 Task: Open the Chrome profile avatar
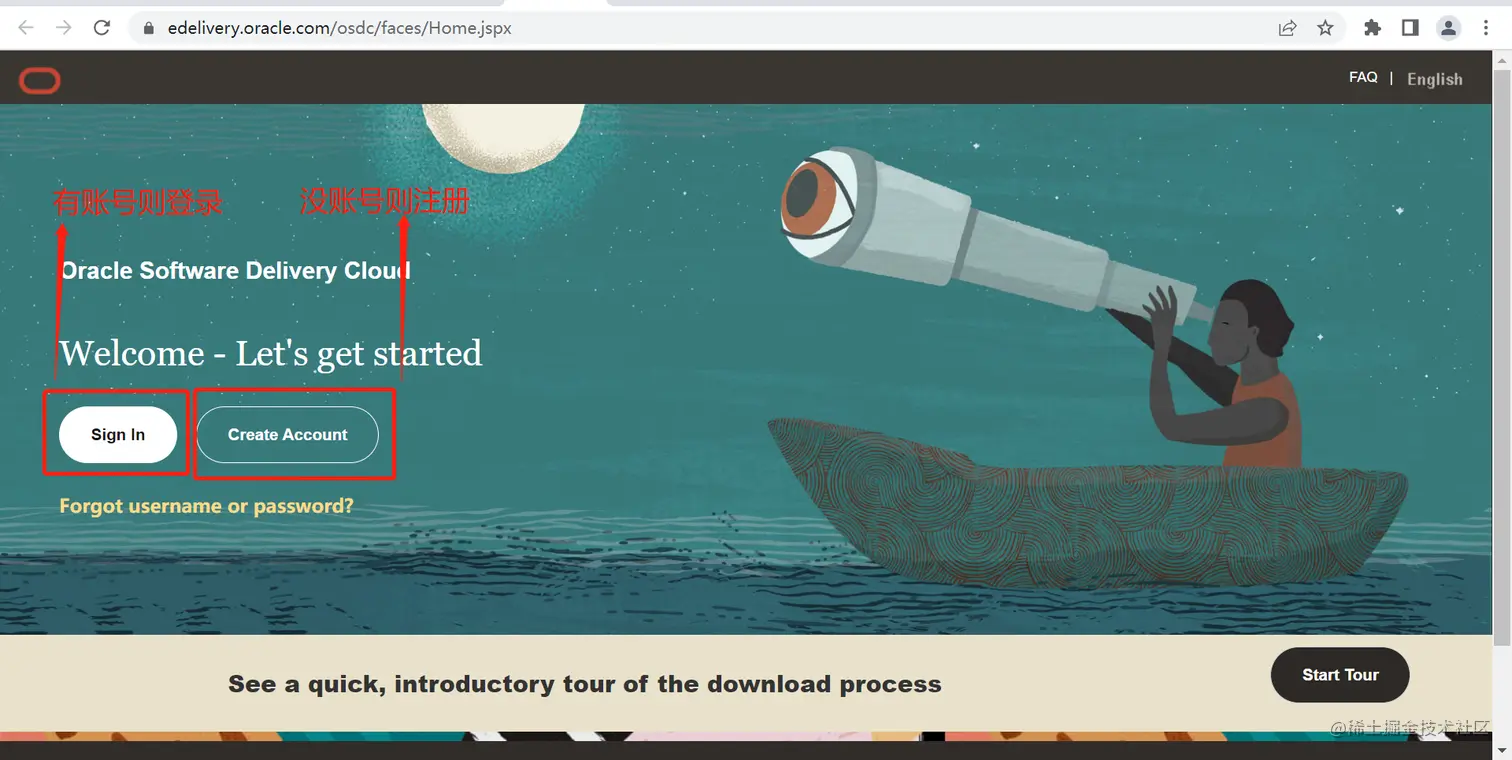(1448, 28)
